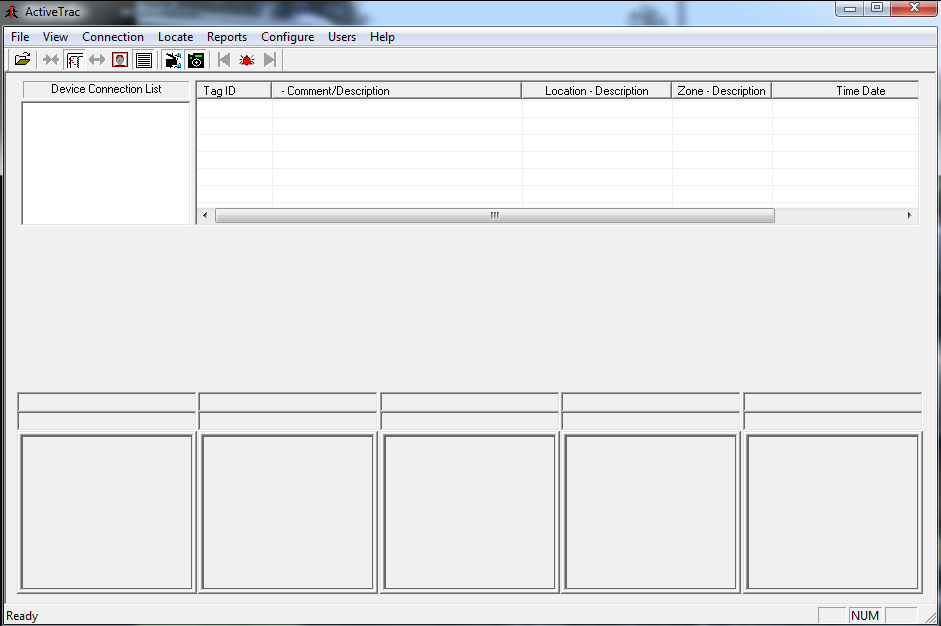Image resolution: width=941 pixels, height=626 pixels.
Task: Click the Location - Description column header
Action: click(x=596, y=91)
